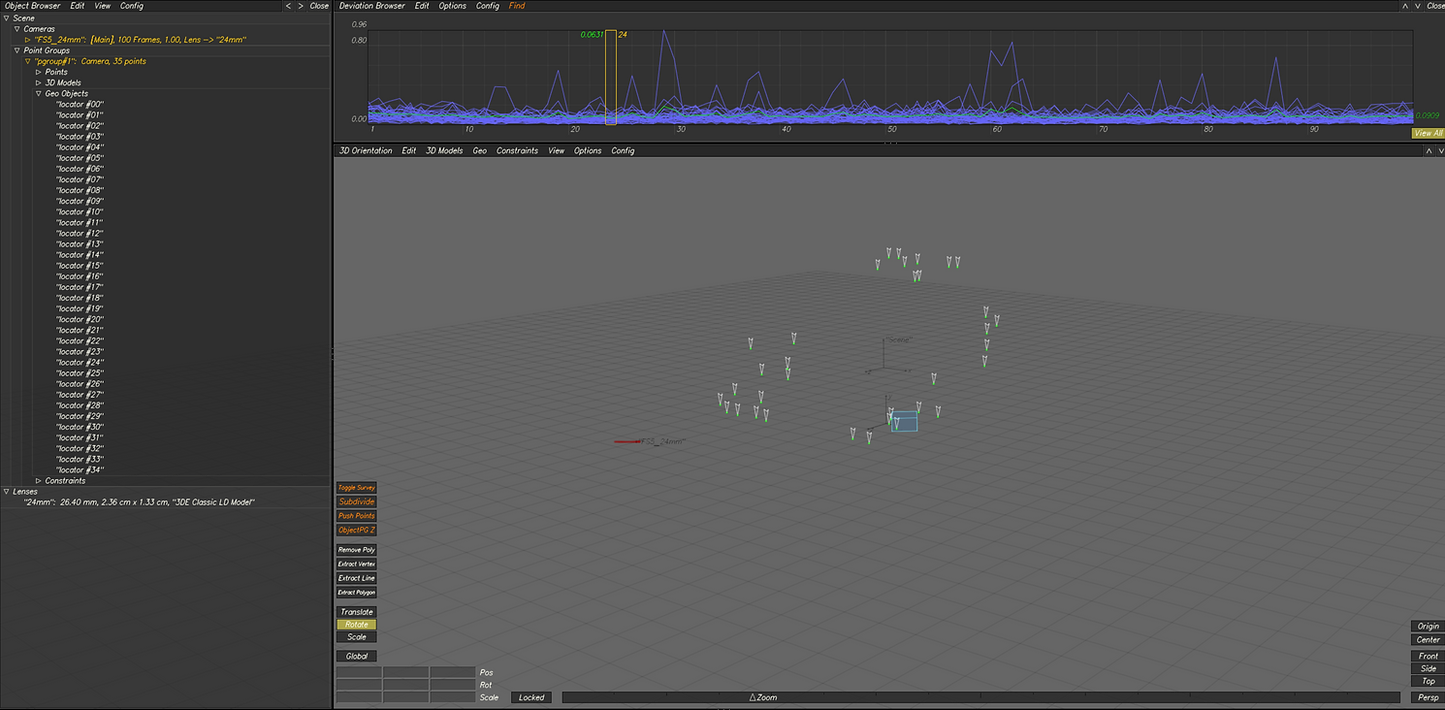Viewport: 1445px width, 710px height.
Task: Expand the FS5_24mm camera entry
Action: pyautogui.click(x=28, y=40)
